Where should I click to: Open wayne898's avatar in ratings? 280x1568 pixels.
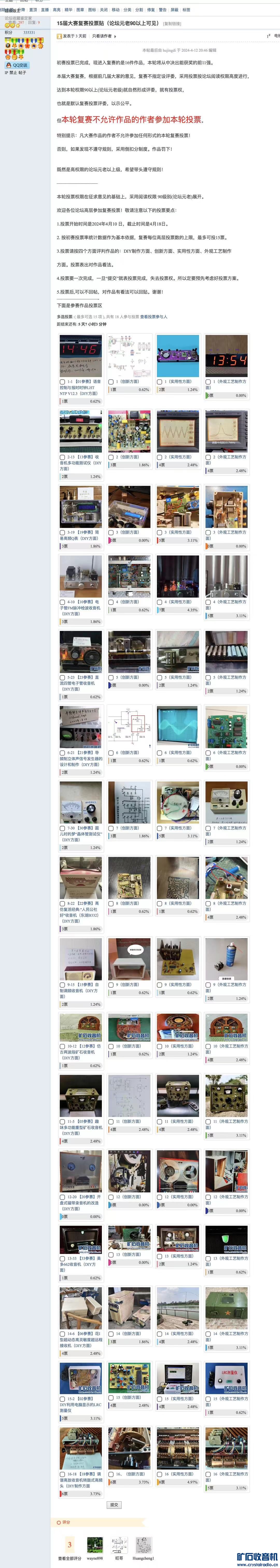pos(95,1544)
